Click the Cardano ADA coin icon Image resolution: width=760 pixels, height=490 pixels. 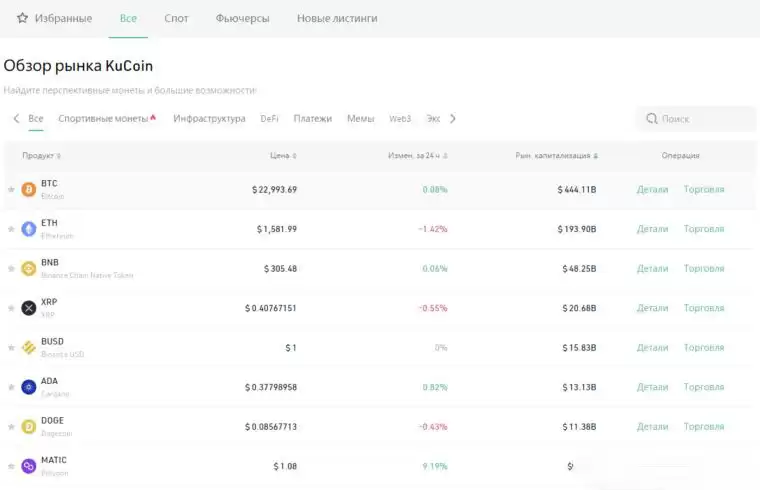pos(28,387)
